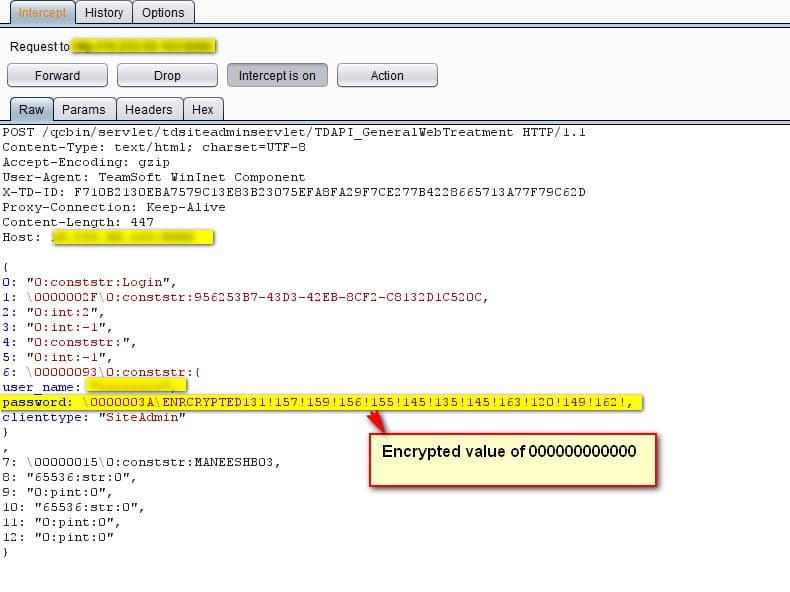This screenshot has width=790, height=592.
Task: Click the Forward button
Action: pos(57,76)
